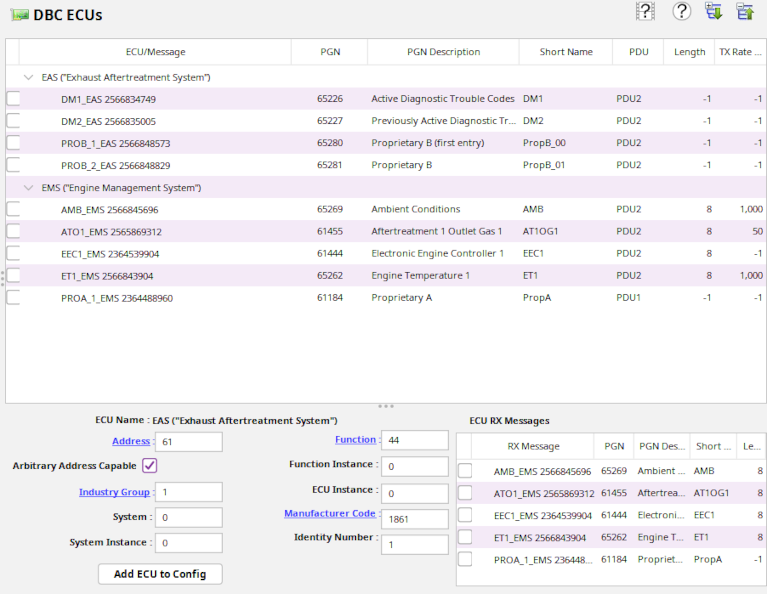
Task: Tick the AMB_EMS checkbox in ECU RX Messages
Action: click(465, 471)
